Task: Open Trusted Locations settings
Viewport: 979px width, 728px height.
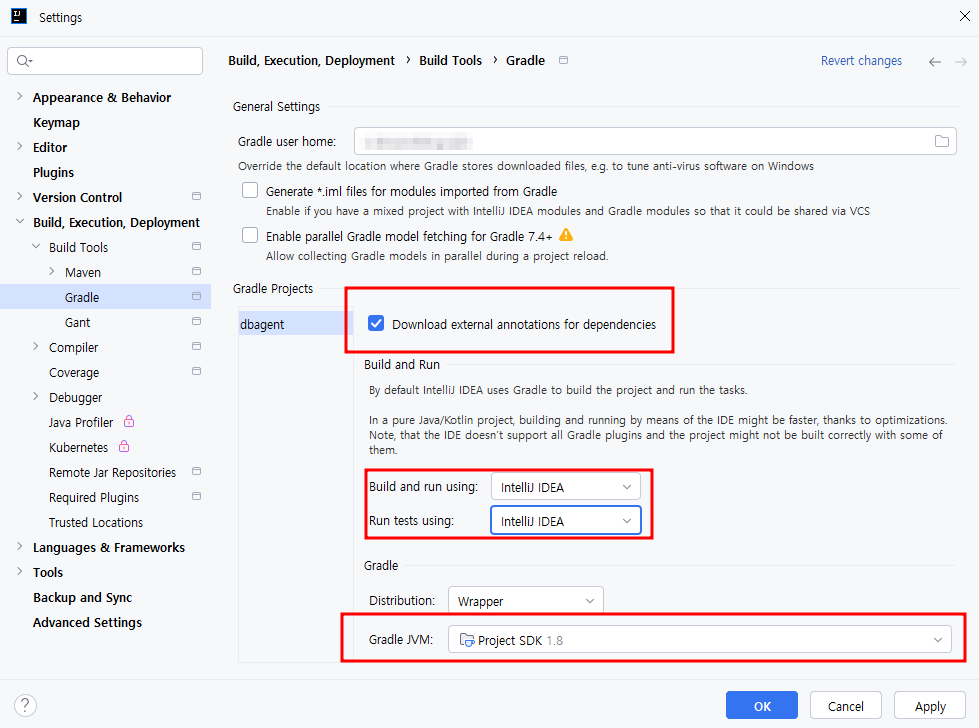Action: pos(96,523)
